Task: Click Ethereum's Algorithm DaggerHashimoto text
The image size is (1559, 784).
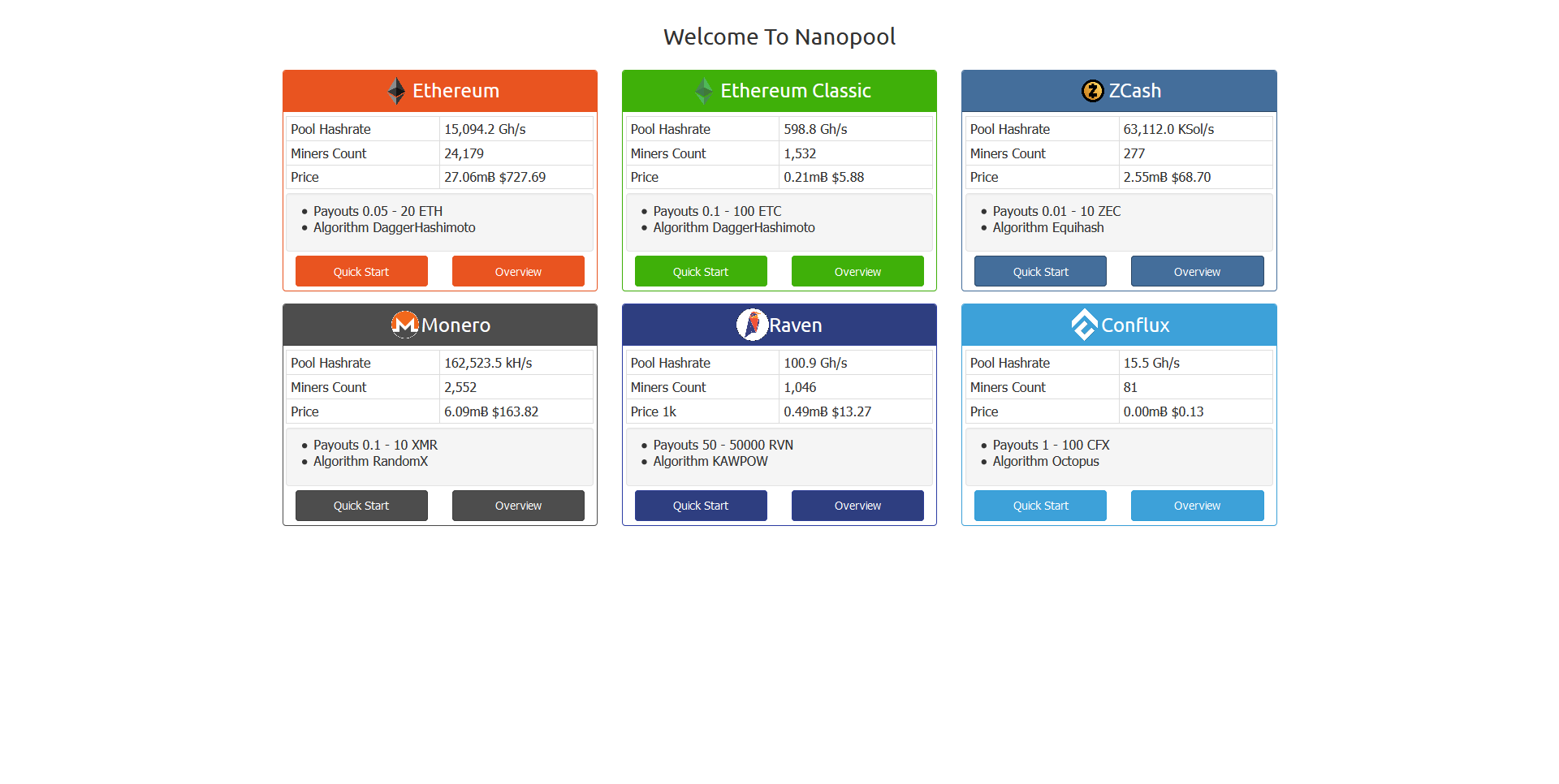Action: (395, 227)
